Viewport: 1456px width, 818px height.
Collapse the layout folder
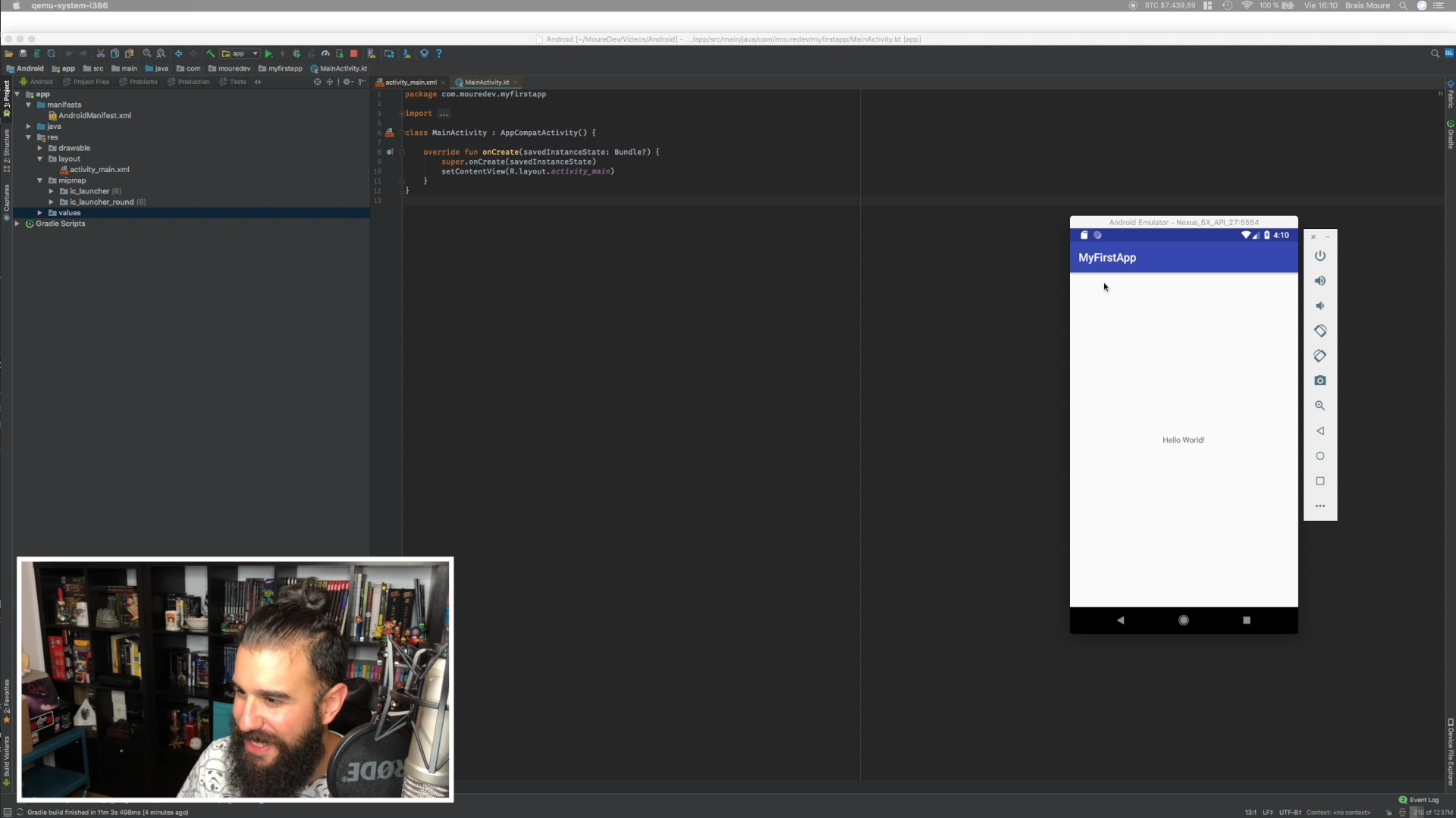point(39,158)
